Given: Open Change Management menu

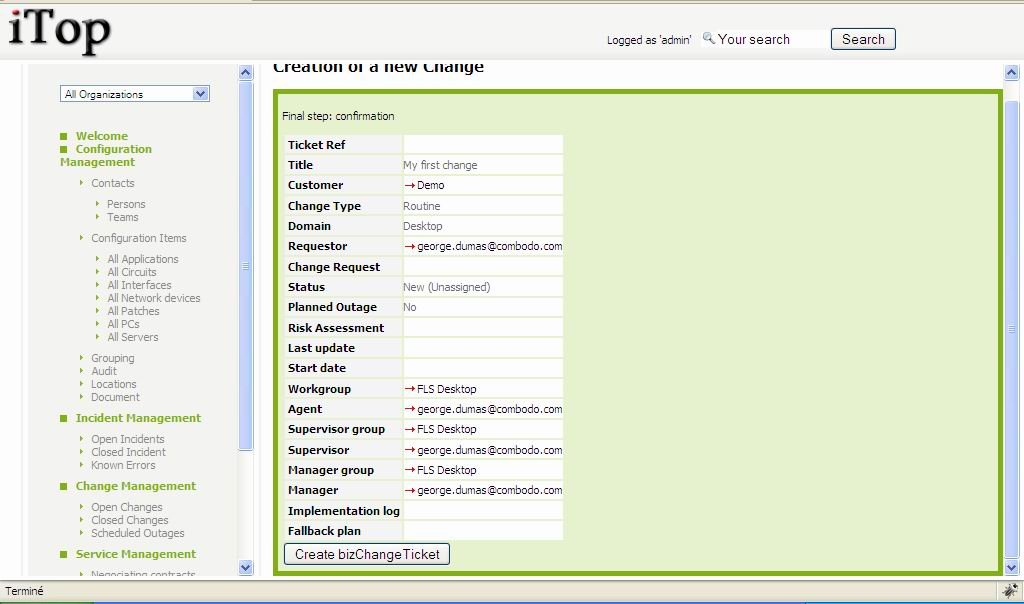Looking at the screenshot, I should [x=135, y=486].
